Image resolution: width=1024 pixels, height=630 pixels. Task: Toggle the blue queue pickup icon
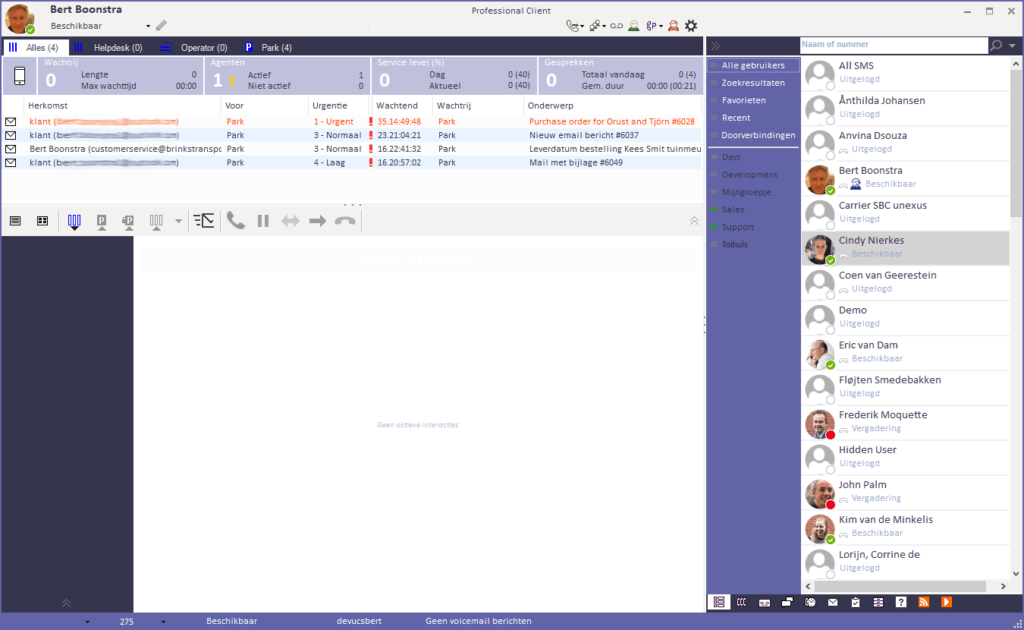coord(74,222)
